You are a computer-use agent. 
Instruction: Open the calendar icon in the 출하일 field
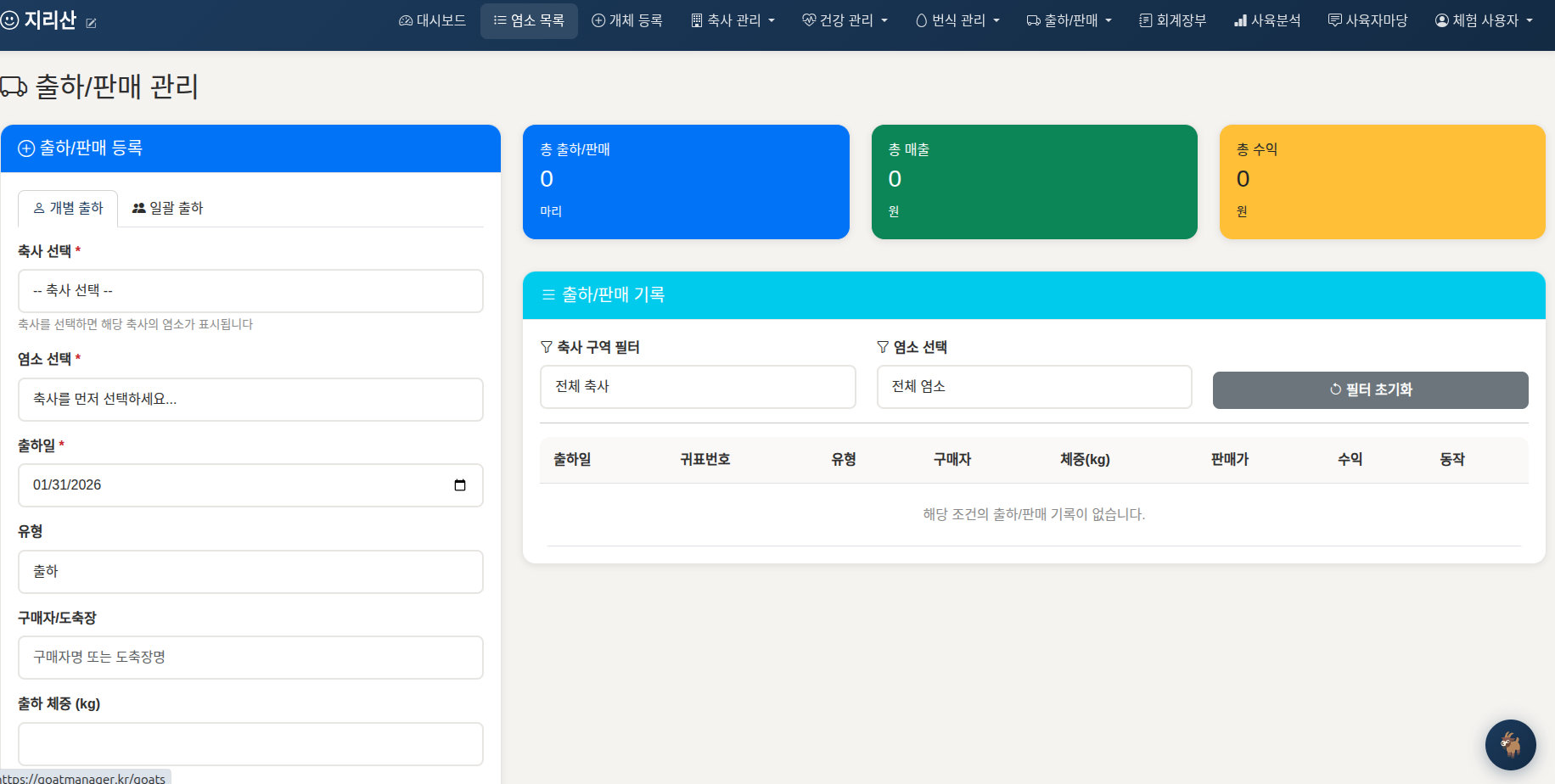tap(461, 484)
